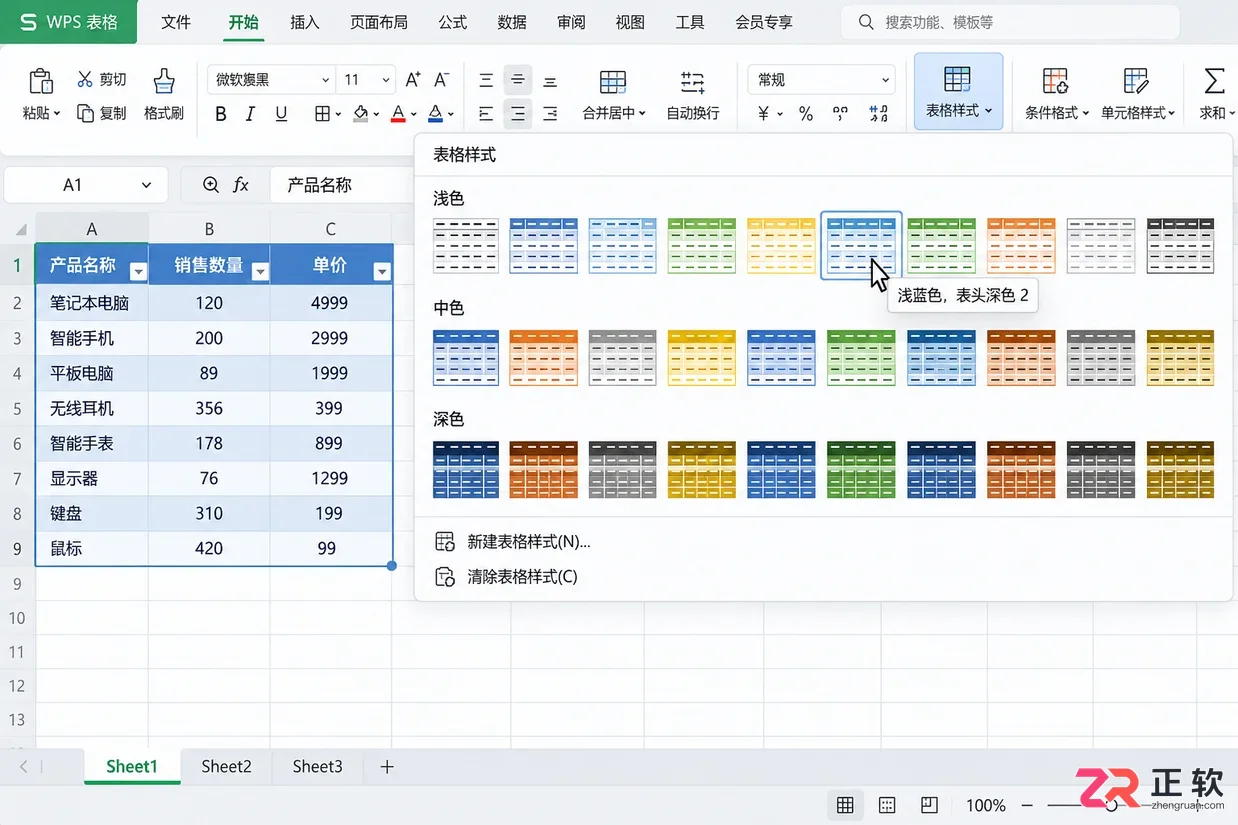The image size is (1238, 825).
Task: Click the search box 搜索功能、模板等
Action: 1010,22
